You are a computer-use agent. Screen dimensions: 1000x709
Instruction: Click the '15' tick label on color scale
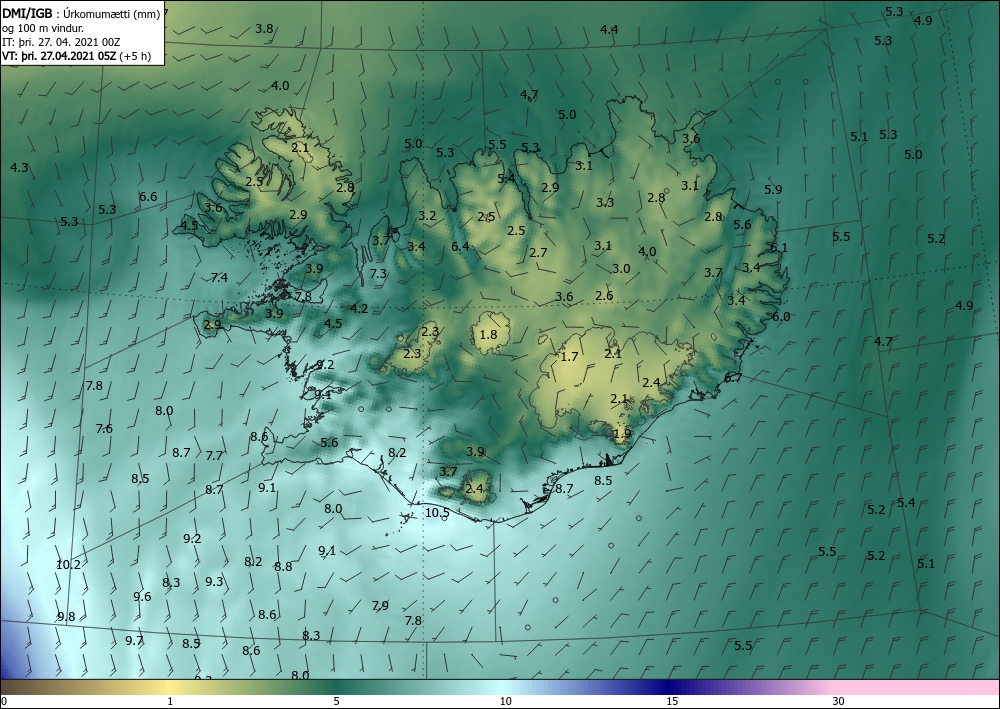coord(672,701)
